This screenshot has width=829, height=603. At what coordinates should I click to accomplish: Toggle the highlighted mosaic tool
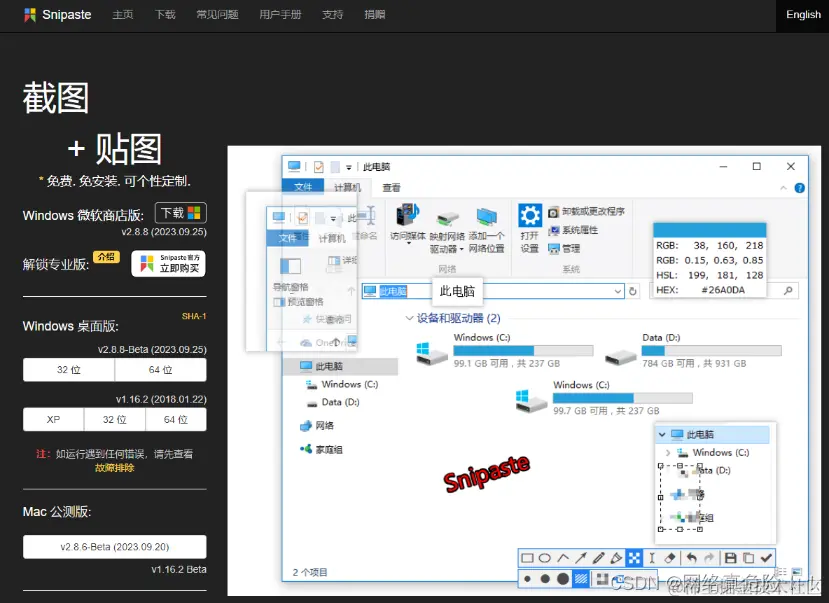pyautogui.click(x=634, y=558)
